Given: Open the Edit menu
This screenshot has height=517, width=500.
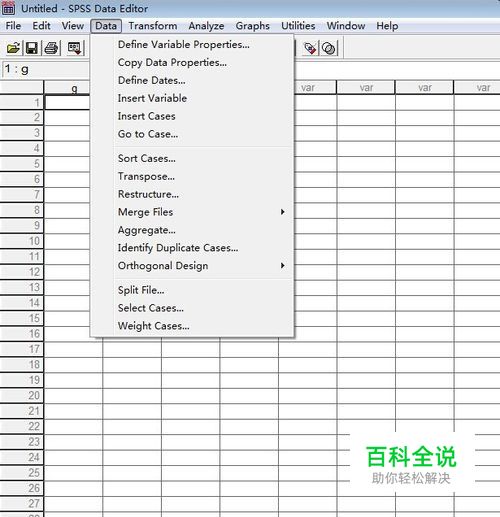Looking at the screenshot, I should point(41,26).
